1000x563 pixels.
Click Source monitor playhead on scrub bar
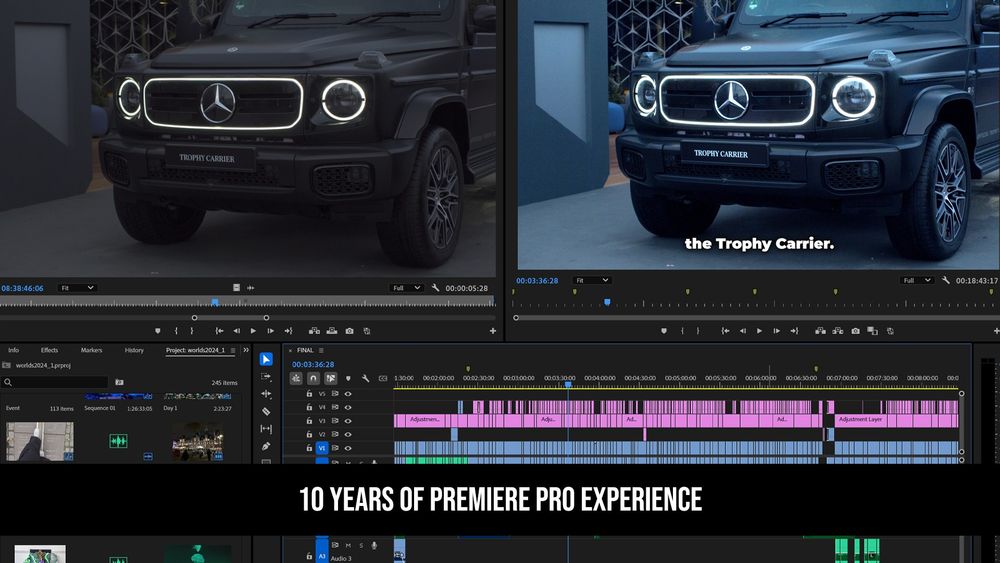(x=215, y=302)
